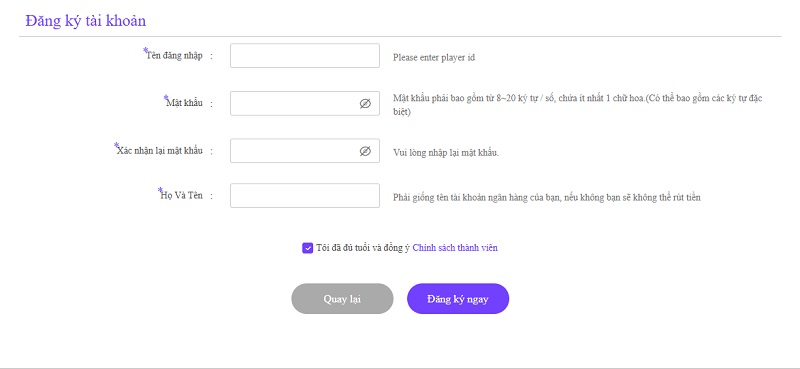Open the Chính sách thành viên link
The width and height of the screenshot is (800, 369).
point(455,248)
